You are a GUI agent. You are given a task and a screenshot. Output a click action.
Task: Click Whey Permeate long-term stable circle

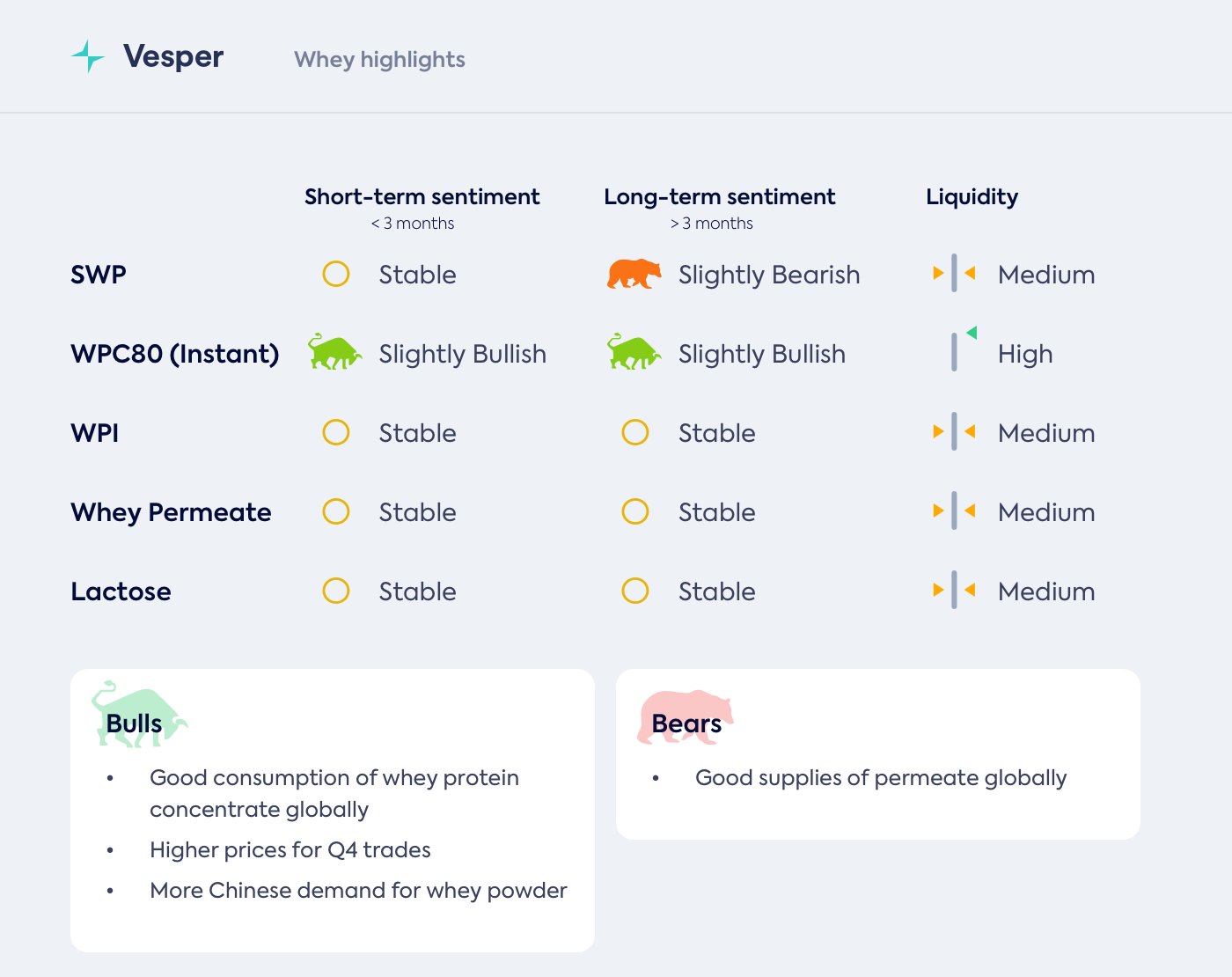(x=635, y=511)
